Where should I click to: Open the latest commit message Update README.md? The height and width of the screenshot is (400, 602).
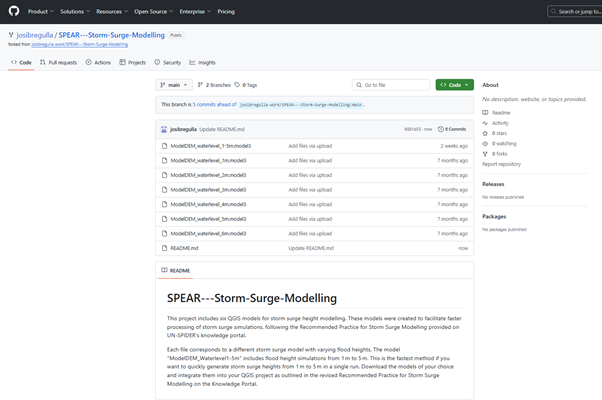(x=222, y=129)
